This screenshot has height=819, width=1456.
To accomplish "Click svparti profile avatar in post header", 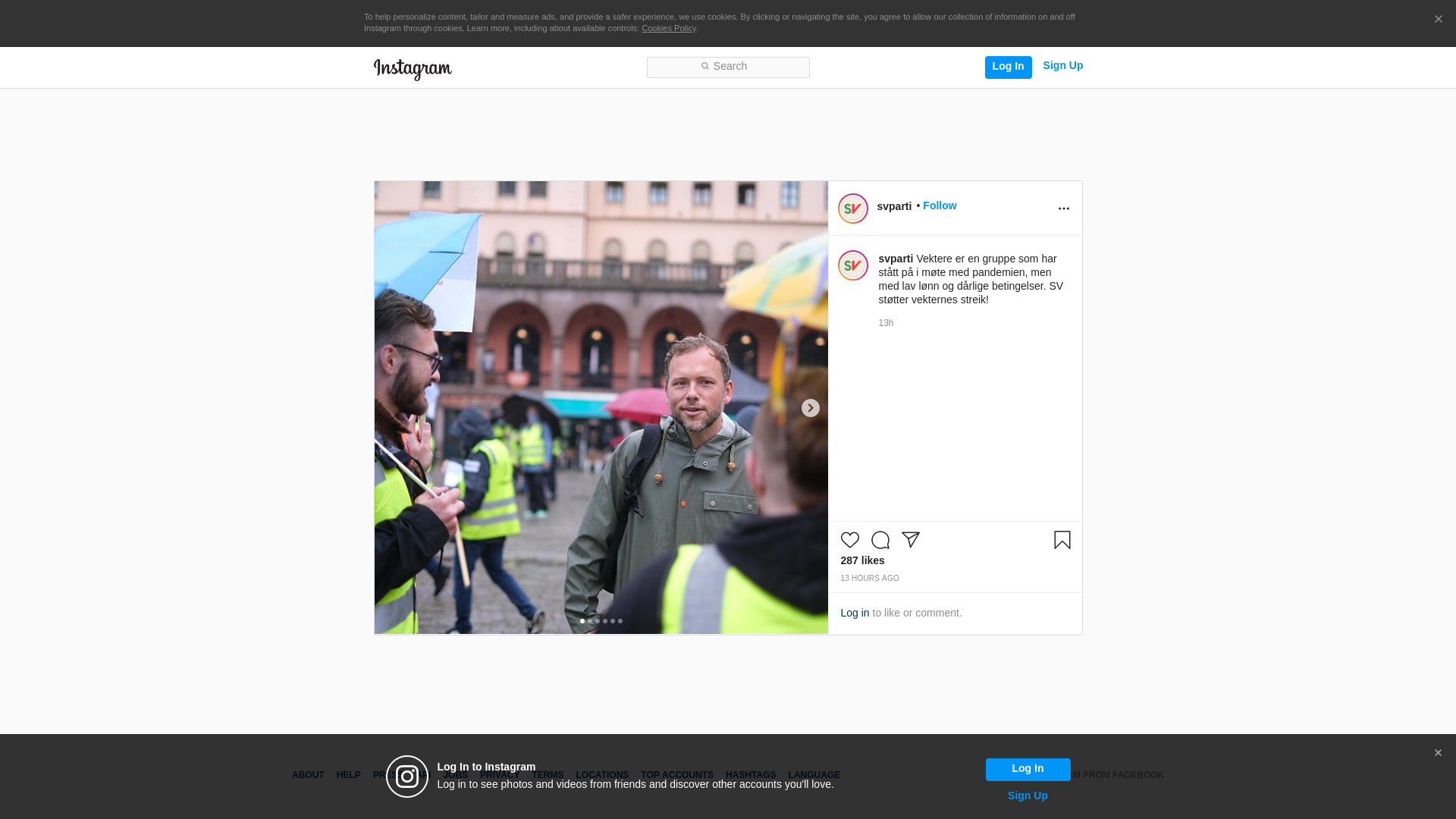I will point(852,209).
